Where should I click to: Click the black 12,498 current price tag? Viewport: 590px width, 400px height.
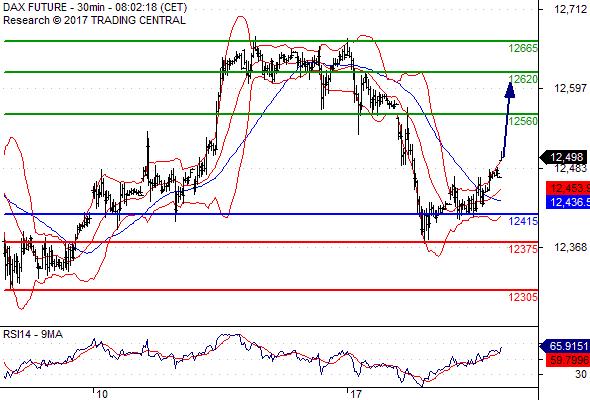point(563,157)
